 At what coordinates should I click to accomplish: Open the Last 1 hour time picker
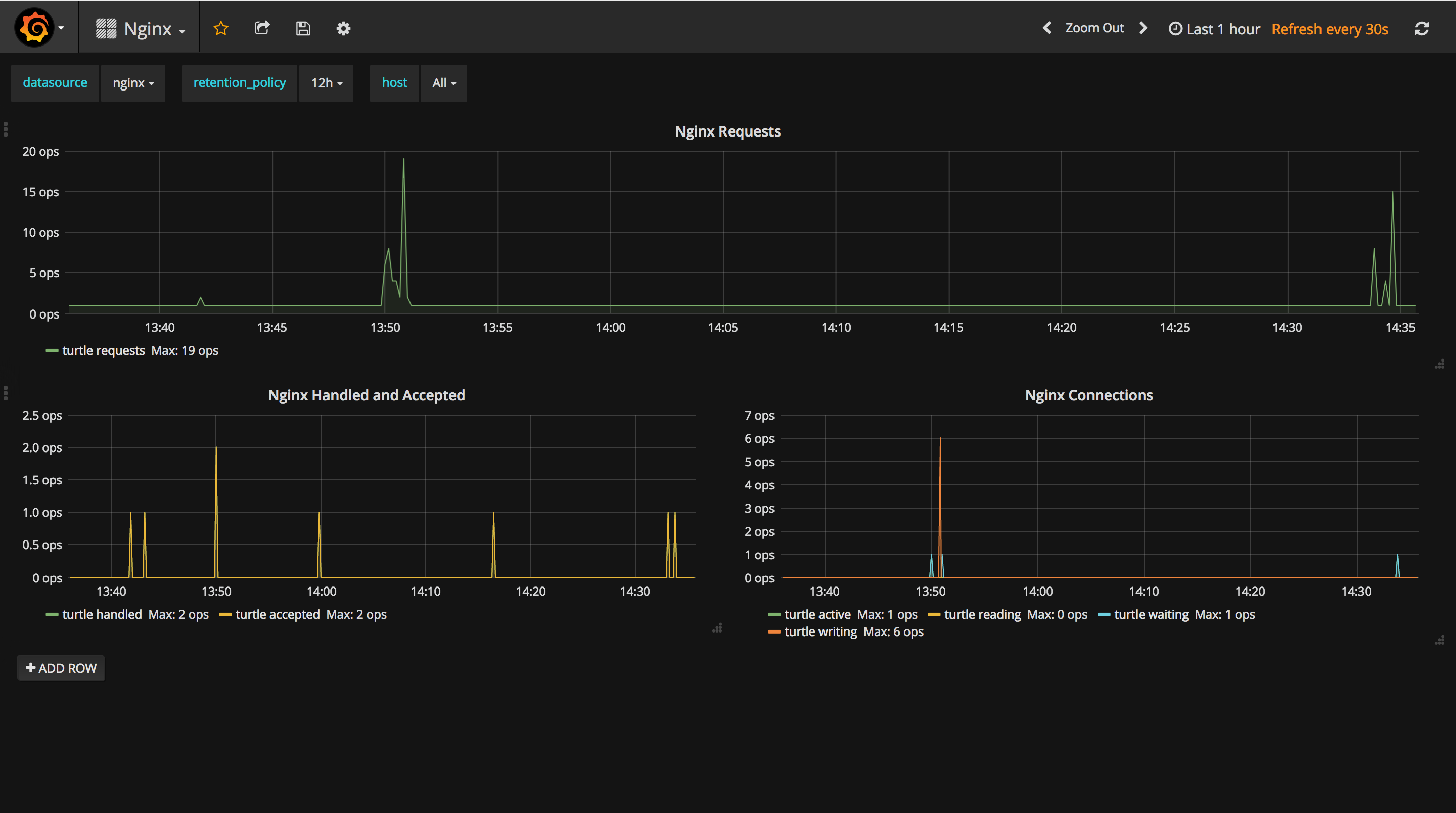click(x=1214, y=29)
